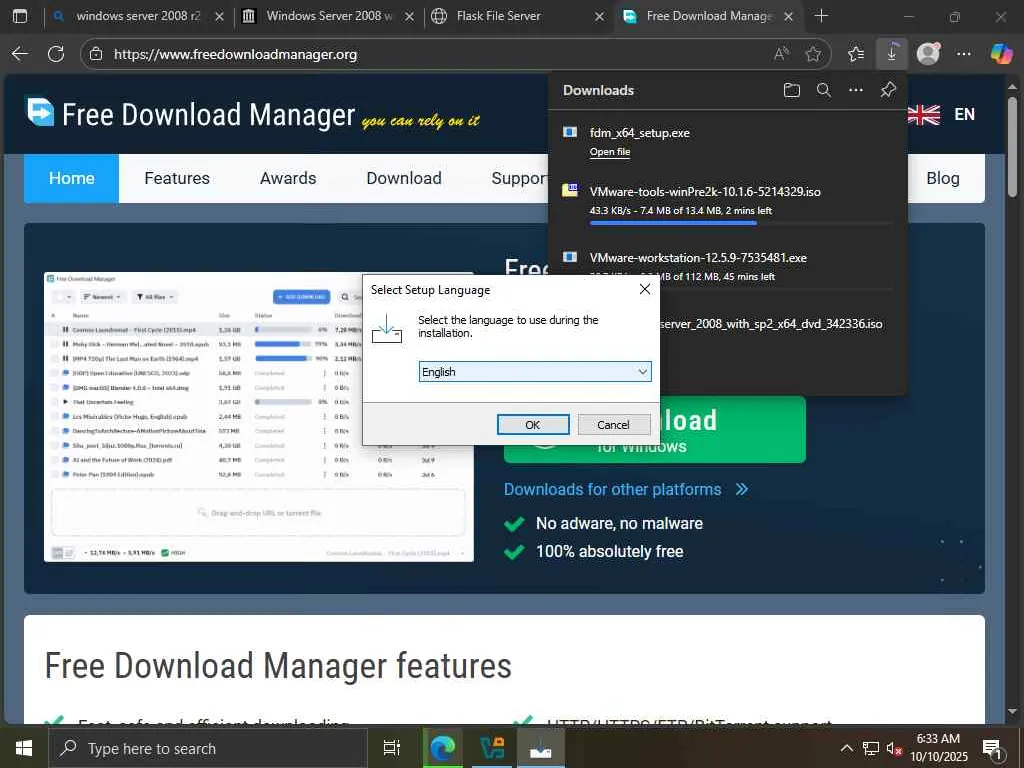Viewport: 1024px width, 768px height.
Task: Select Home in site navigation
Action: (72, 178)
